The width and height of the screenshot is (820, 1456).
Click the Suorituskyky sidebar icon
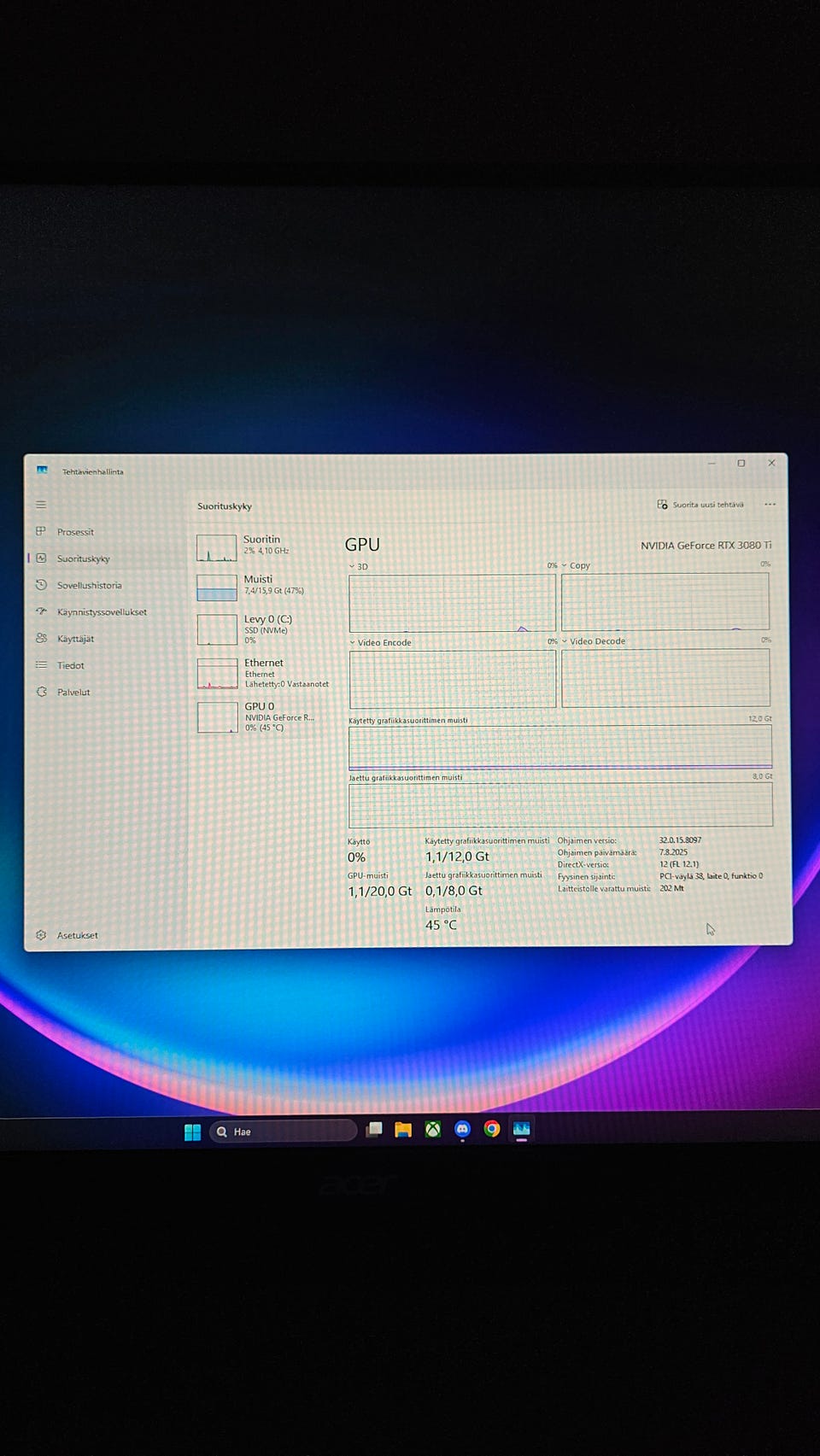[41, 558]
